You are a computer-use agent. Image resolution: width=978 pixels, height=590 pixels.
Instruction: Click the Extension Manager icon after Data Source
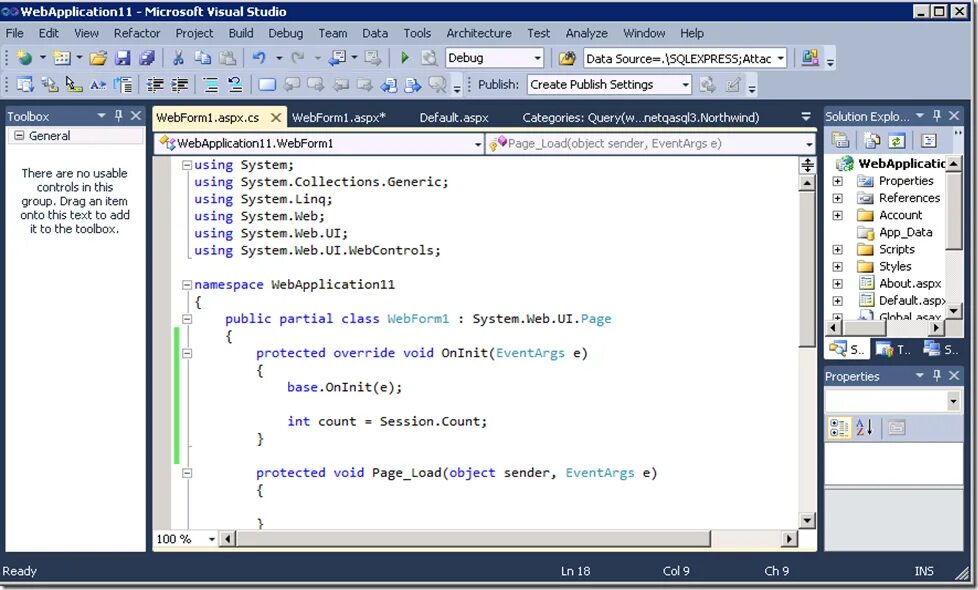tap(810, 58)
